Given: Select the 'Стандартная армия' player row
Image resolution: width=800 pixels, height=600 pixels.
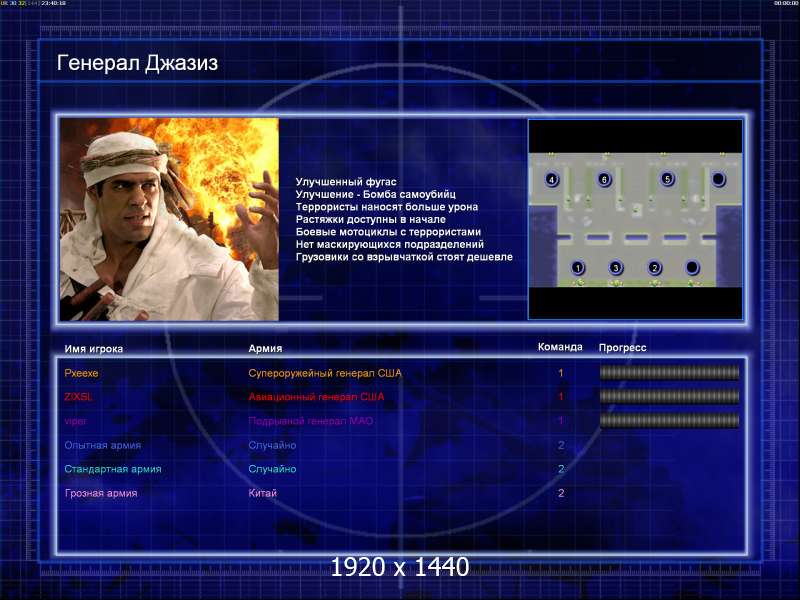Looking at the screenshot, I should click(113, 469).
